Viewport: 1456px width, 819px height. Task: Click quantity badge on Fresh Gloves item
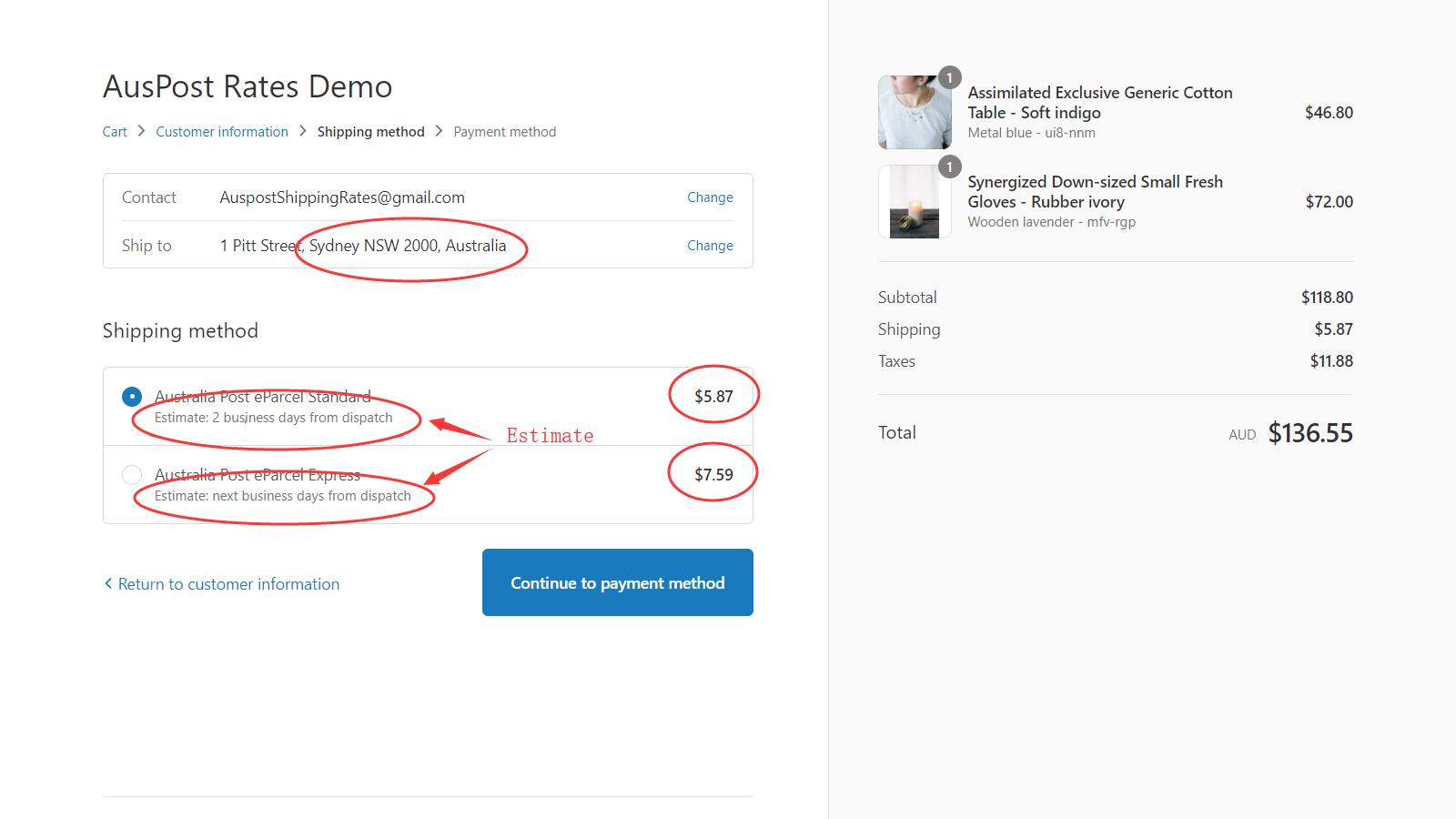coord(949,167)
